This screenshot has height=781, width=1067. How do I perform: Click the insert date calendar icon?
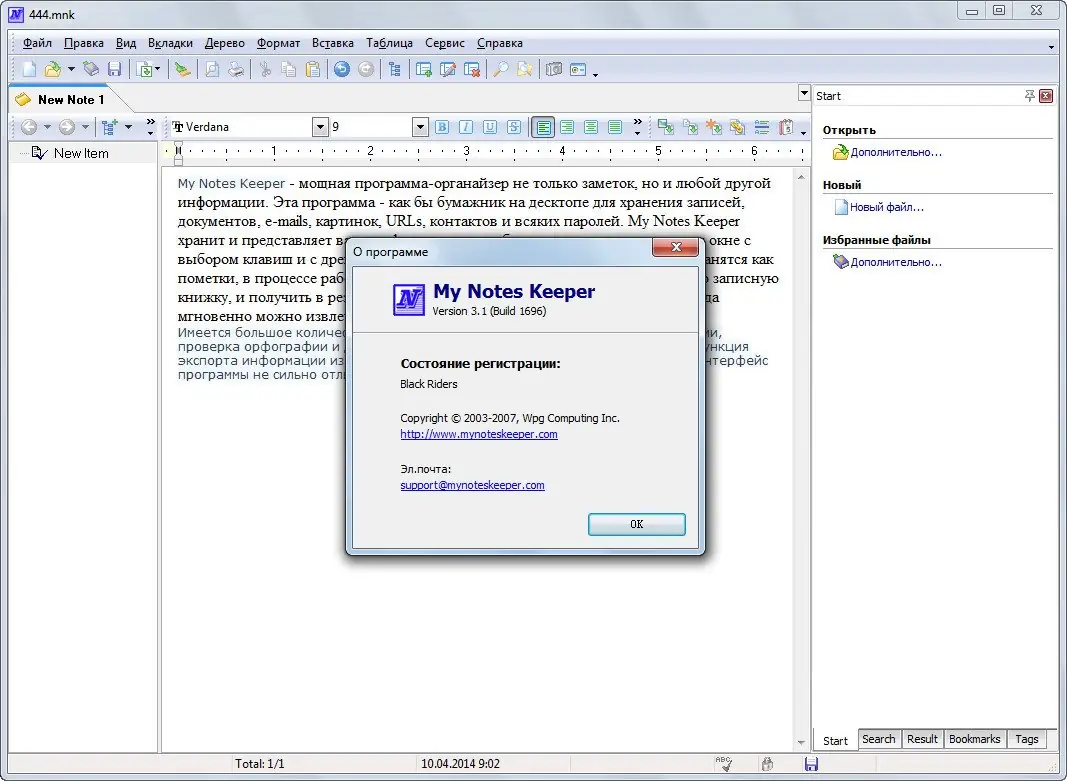click(786, 127)
